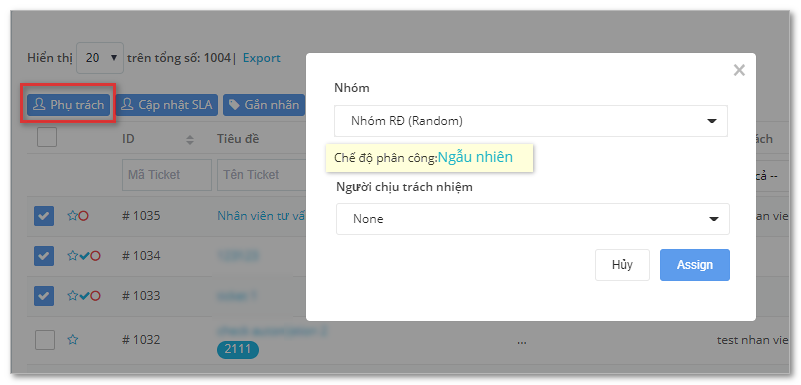
Task: Click the Assign button
Action: click(695, 265)
